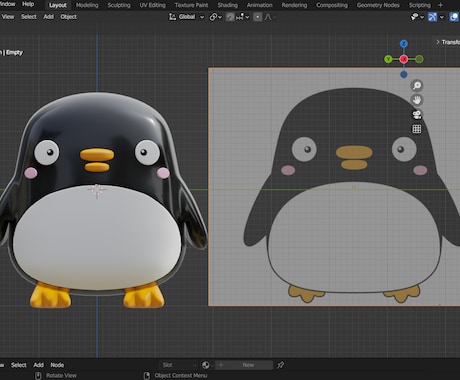
Task: Switch to the Compositing workspace tab
Action: tap(332, 5)
